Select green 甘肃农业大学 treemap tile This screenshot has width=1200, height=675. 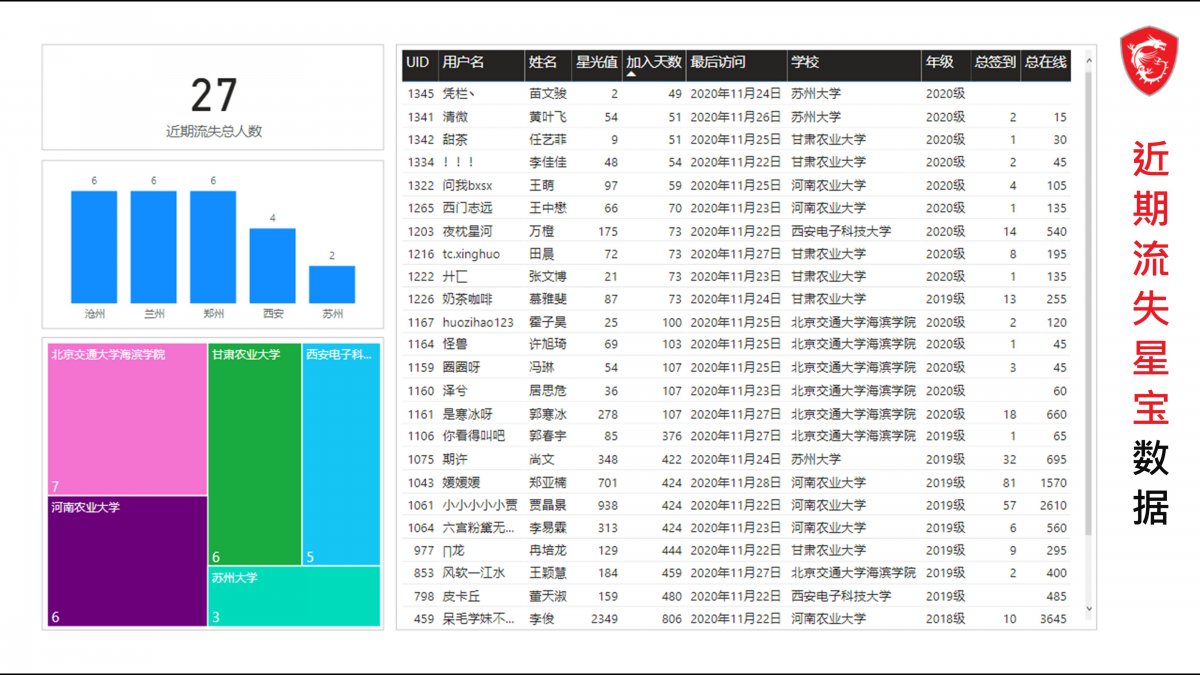pyautogui.click(x=255, y=454)
